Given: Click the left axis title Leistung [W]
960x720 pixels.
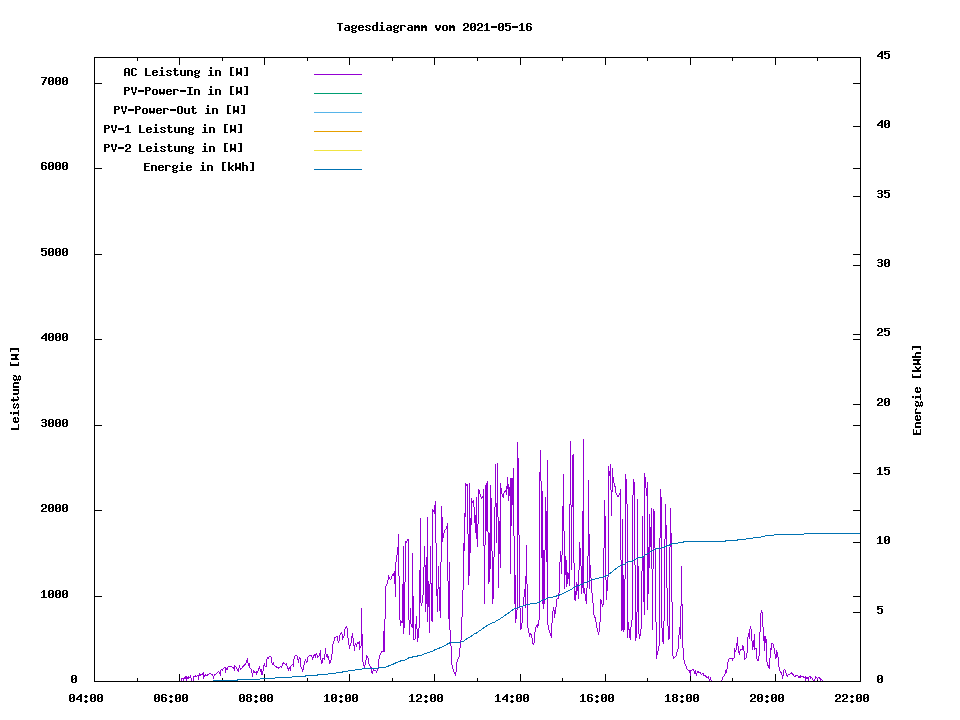Looking at the screenshot, I should pyautogui.click(x=16, y=389).
